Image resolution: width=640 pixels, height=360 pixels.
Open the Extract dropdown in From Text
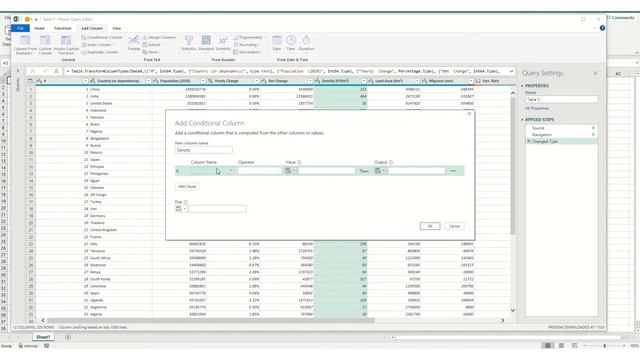pos(152,45)
